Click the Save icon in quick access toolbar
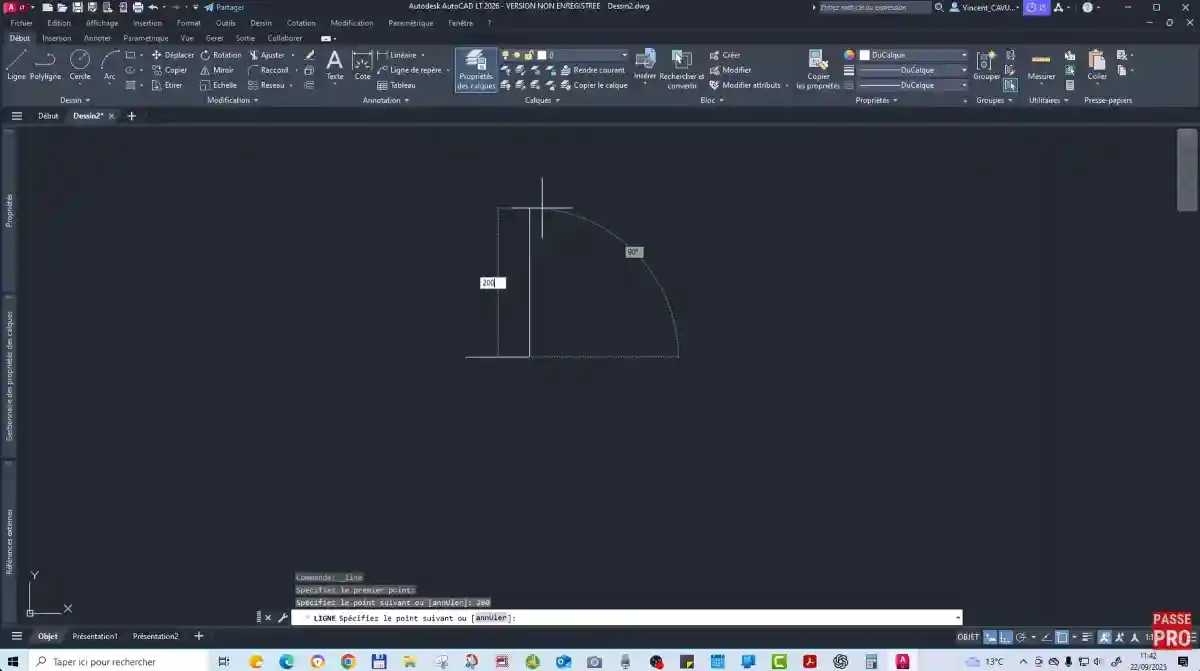1200x671 pixels. pos(77,7)
